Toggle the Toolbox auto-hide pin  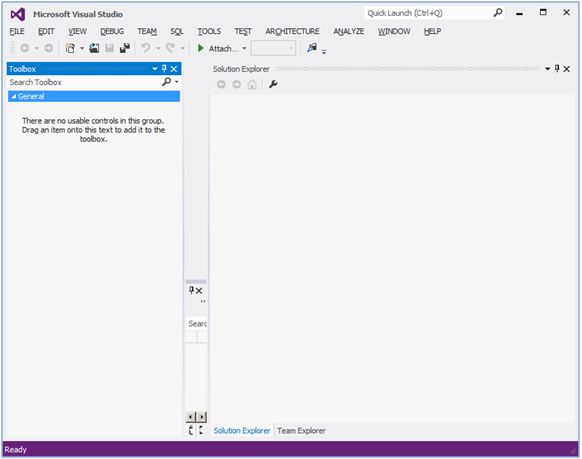pos(164,69)
